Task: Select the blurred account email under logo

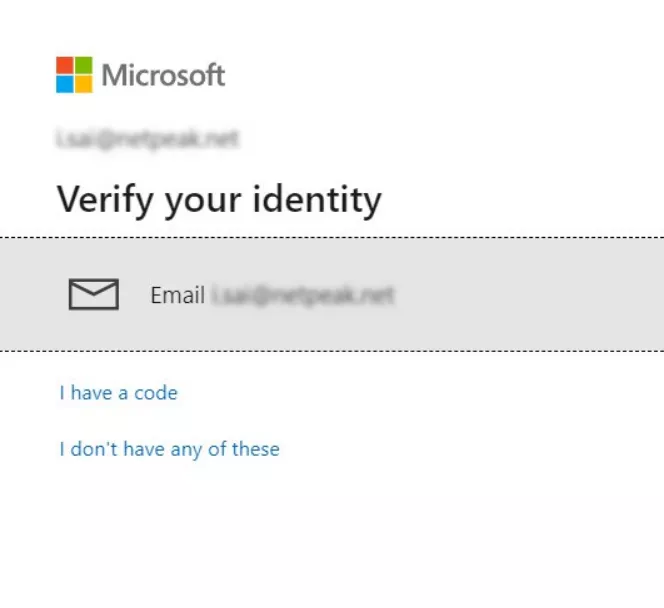Action: click(147, 138)
